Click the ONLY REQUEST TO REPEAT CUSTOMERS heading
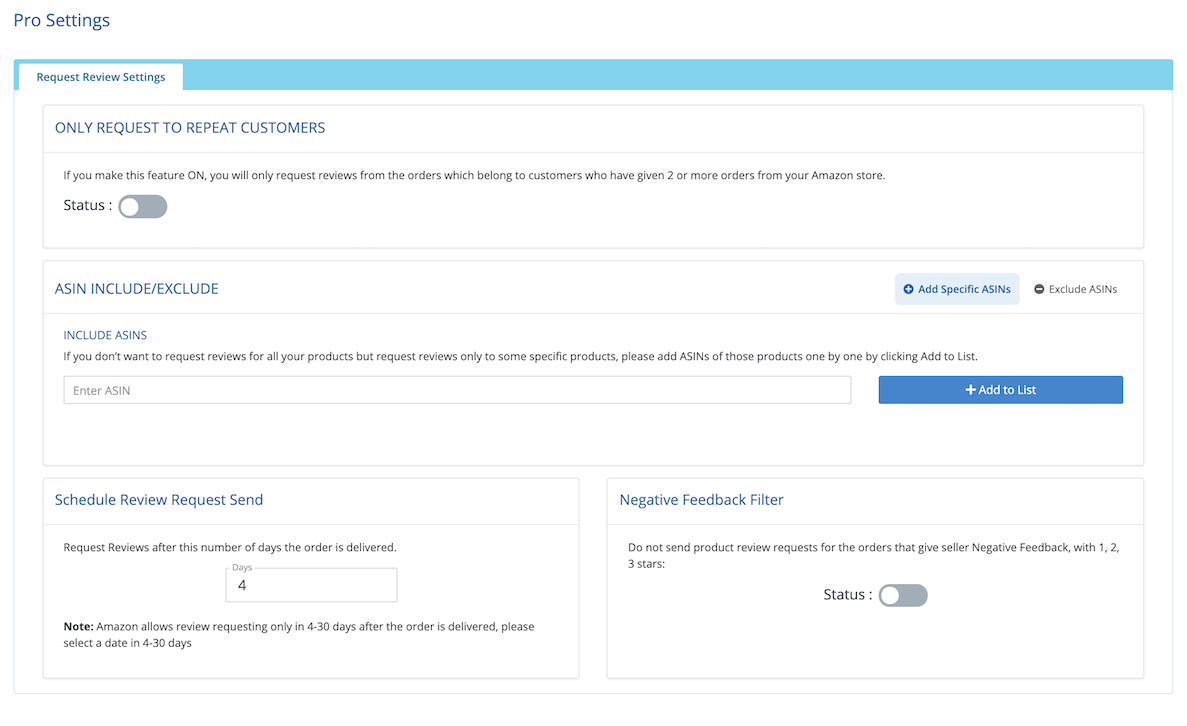 click(190, 128)
